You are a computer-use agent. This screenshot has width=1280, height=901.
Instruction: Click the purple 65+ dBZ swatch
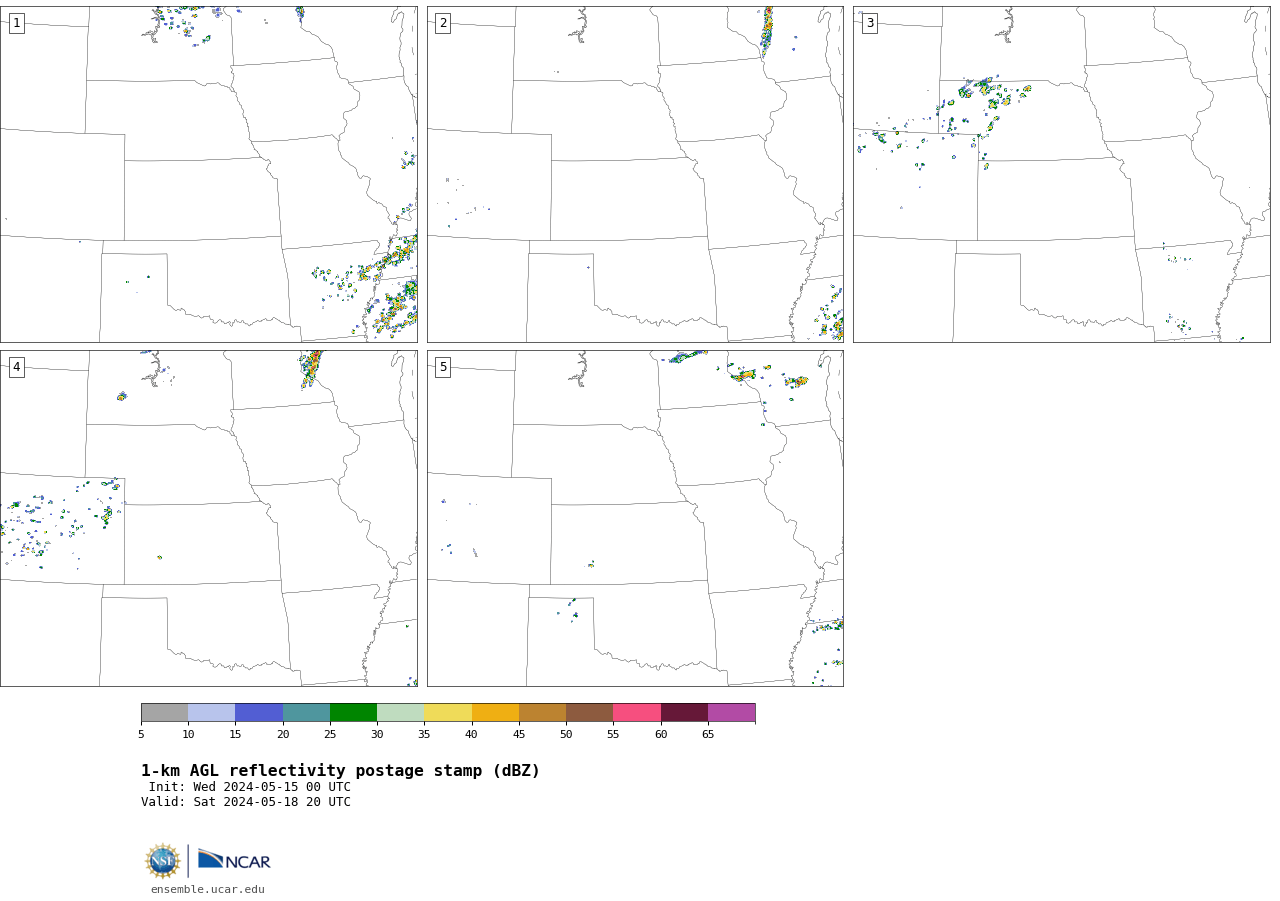tap(731, 712)
